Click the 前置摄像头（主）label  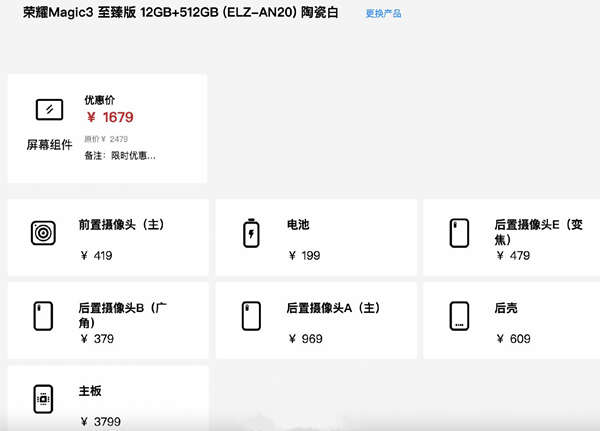coord(121,225)
